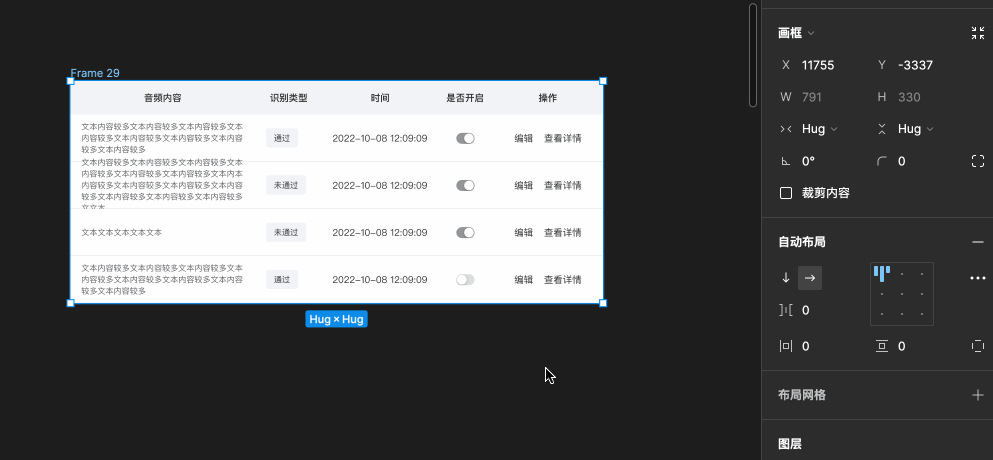Image resolution: width=993 pixels, height=460 pixels.
Task: Click the height field showing 330
Action: click(909, 97)
